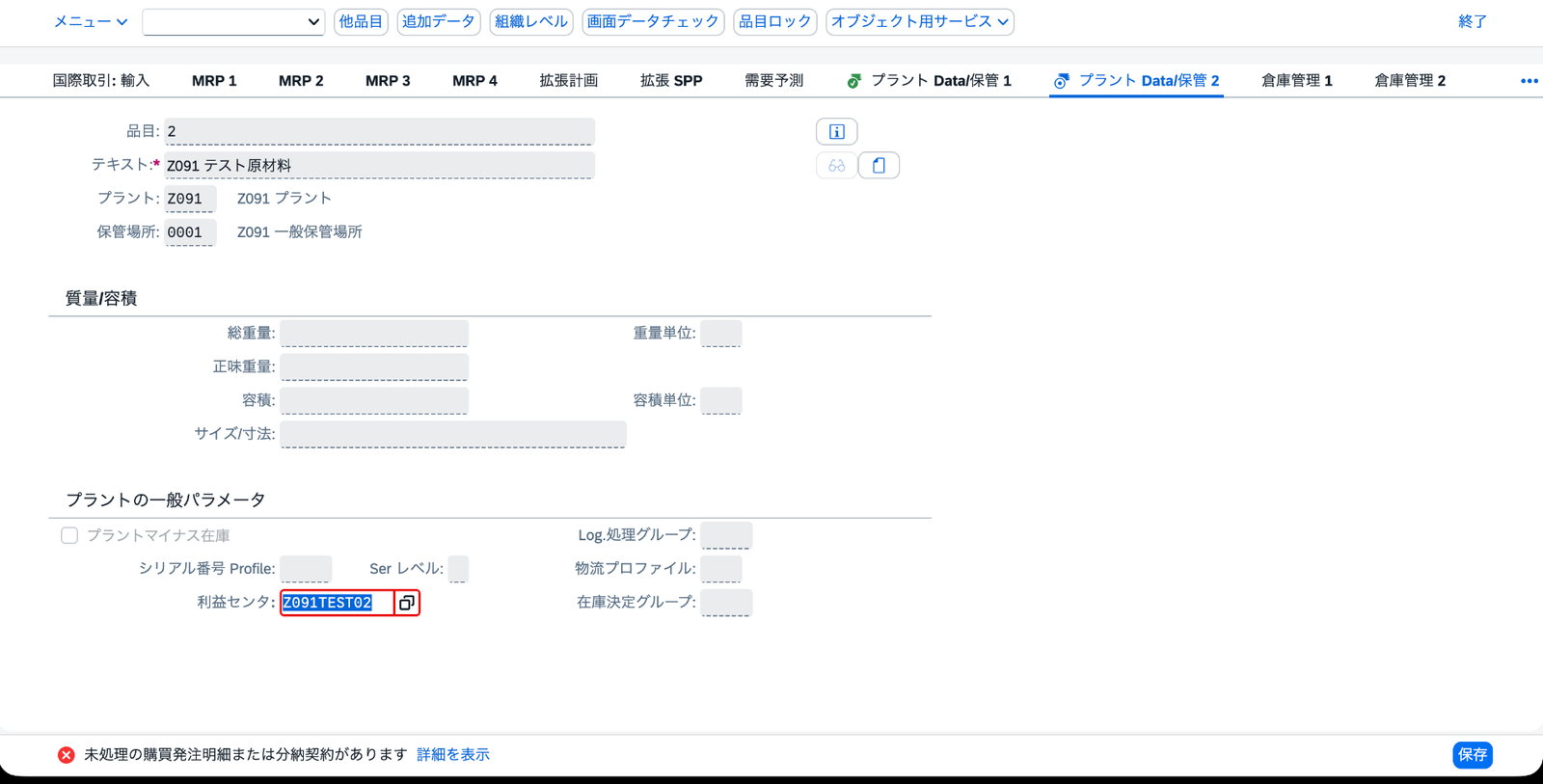The height and width of the screenshot is (784, 1543).
Task: Click the 追加データ button
Action: click(439, 21)
